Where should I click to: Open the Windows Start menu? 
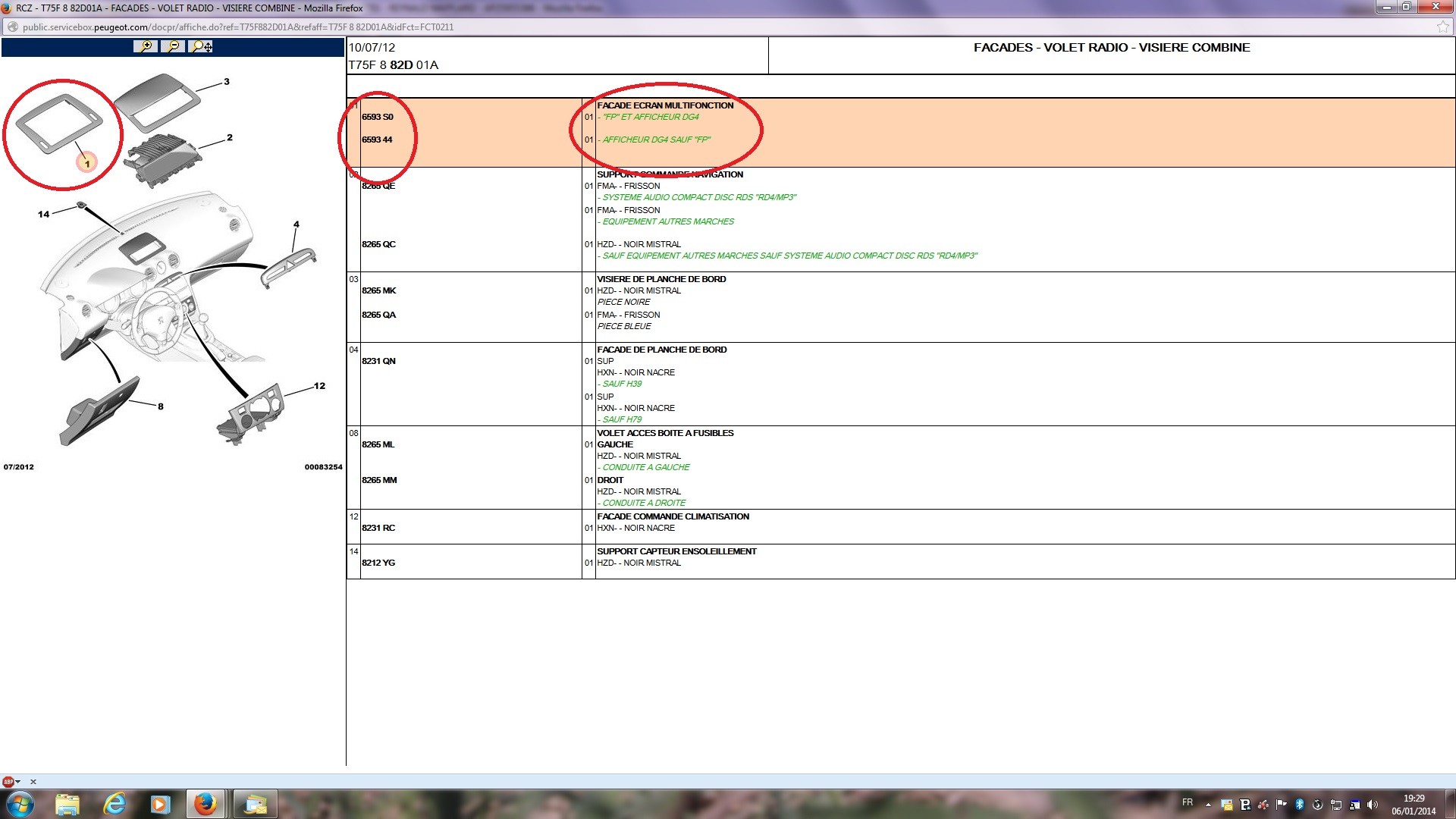point(20,804)
